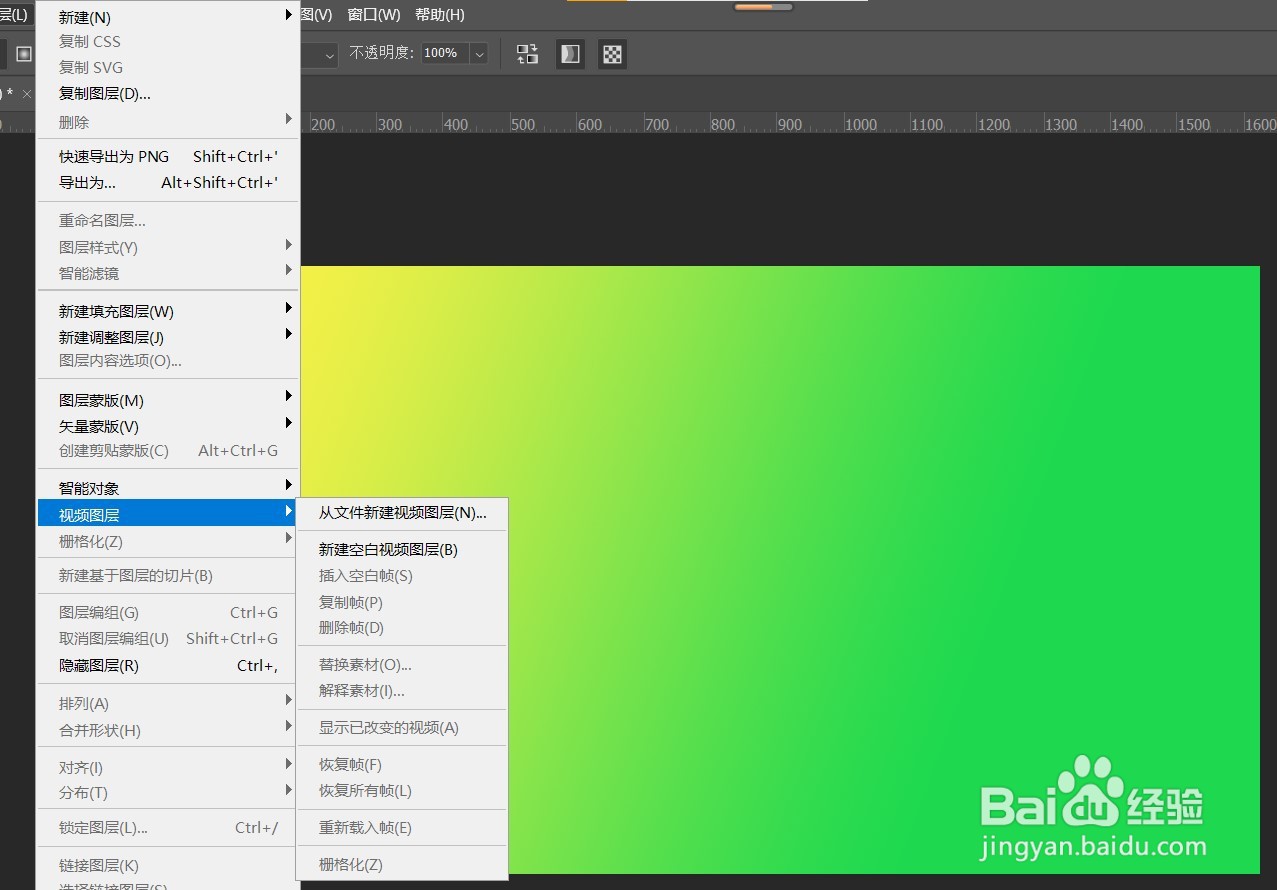Open the blend mode dropdown arrow
Image resolution: width=1277 pixels, height=890 pixels.
click(330, 54)
